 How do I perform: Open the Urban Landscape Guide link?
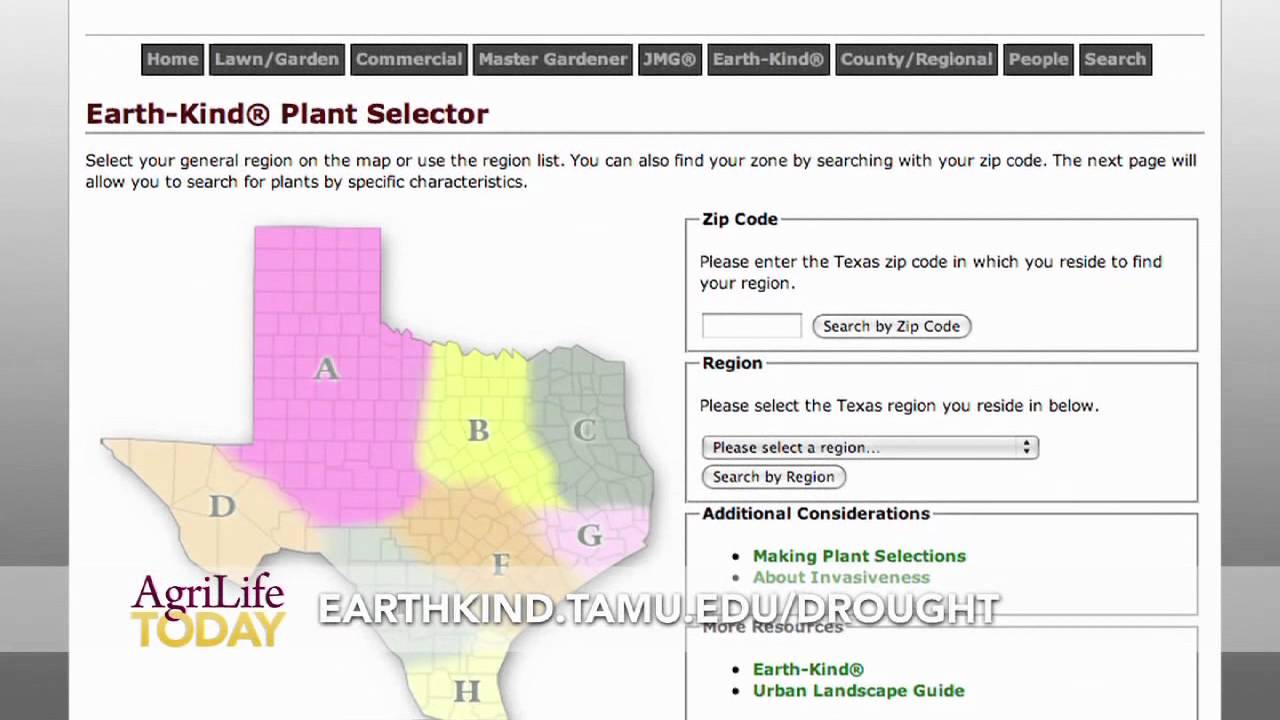pos(858,690)
